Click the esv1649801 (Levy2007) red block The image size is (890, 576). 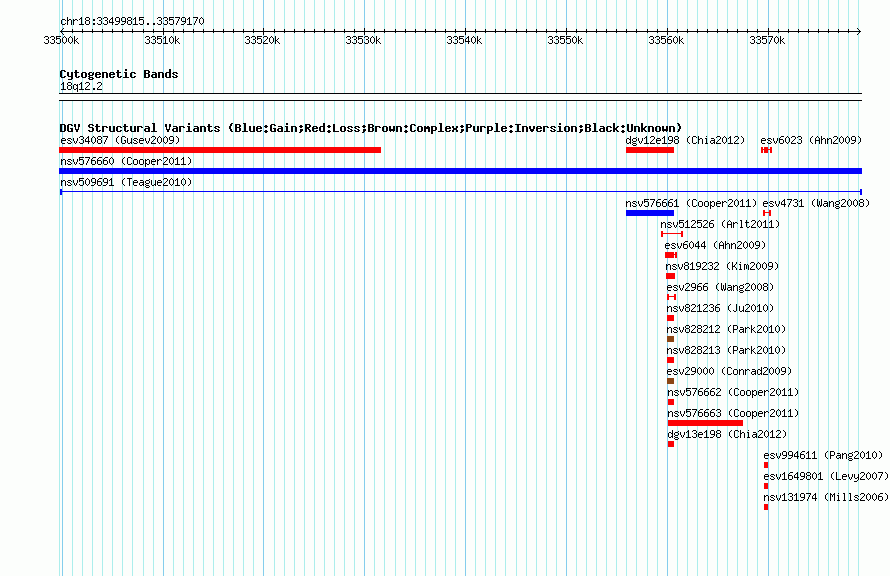(x=766, y=486)
